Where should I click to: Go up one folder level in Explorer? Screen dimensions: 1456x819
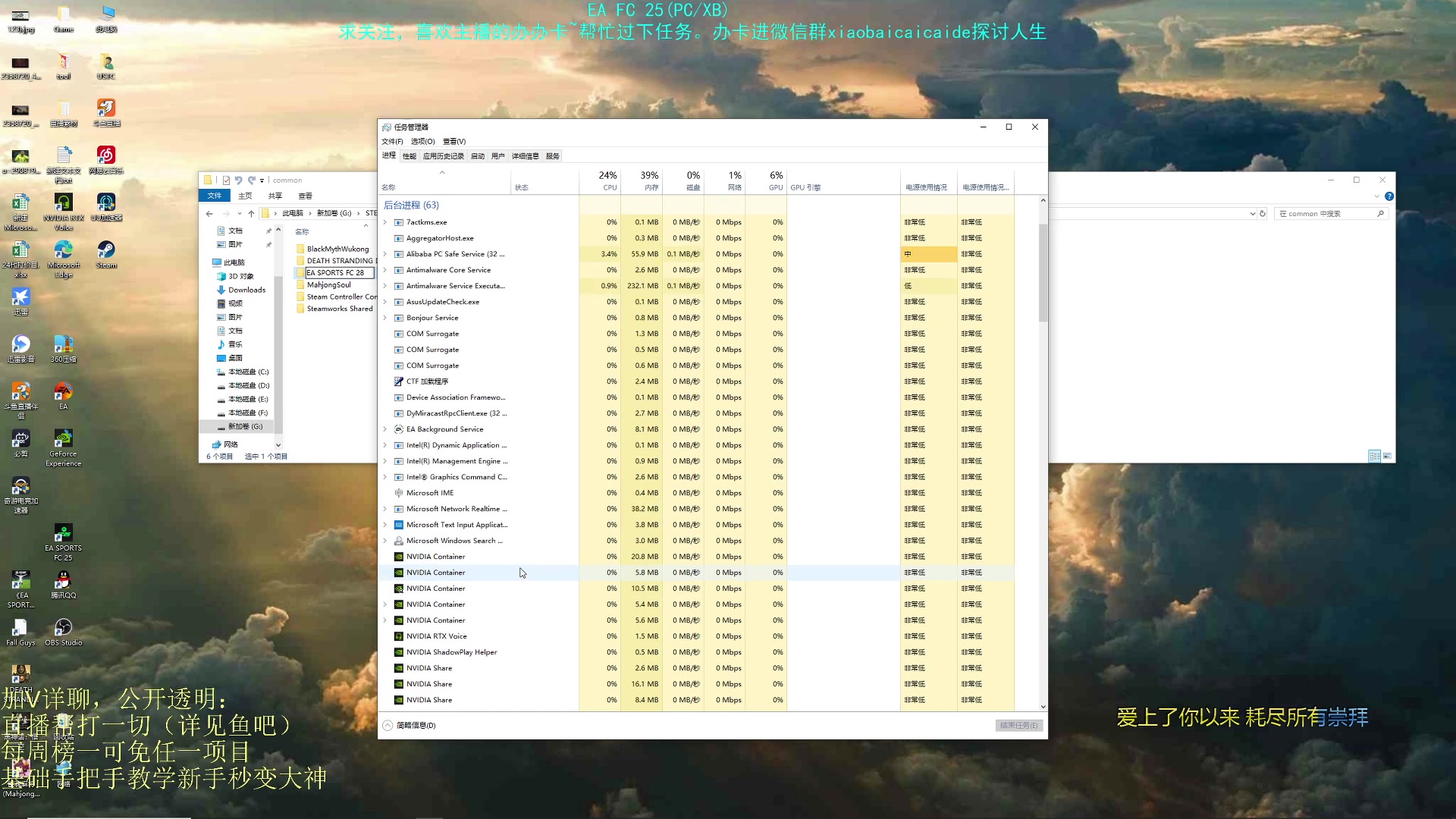tap(251, 214)
